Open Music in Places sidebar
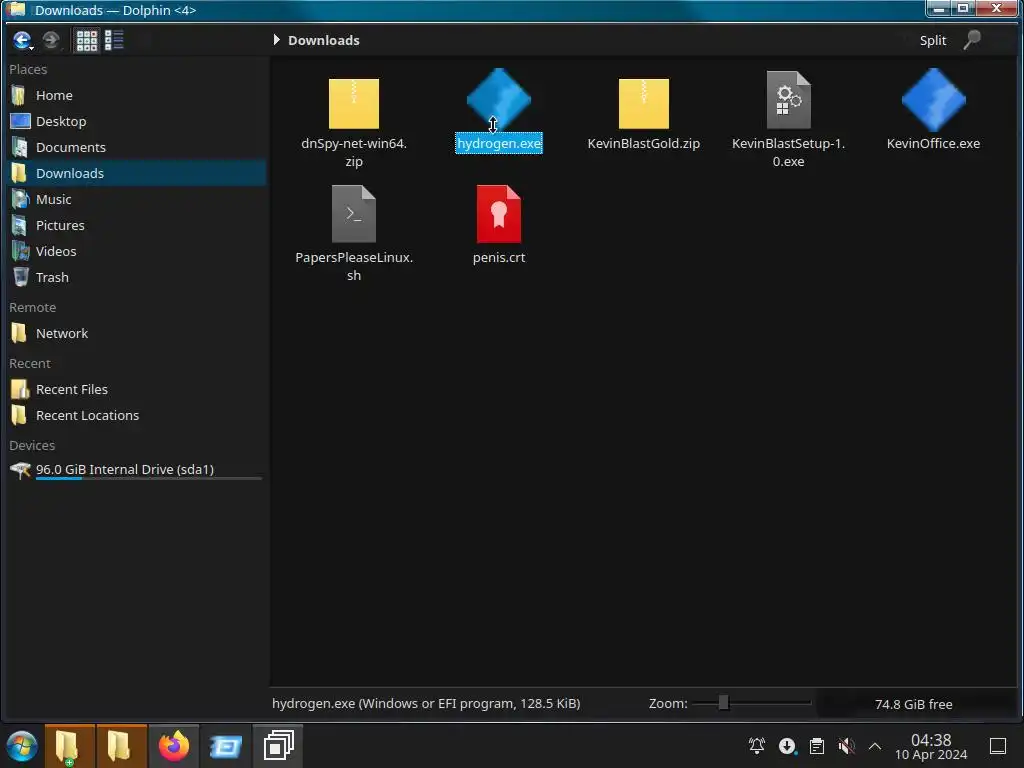 click(136, 199)
